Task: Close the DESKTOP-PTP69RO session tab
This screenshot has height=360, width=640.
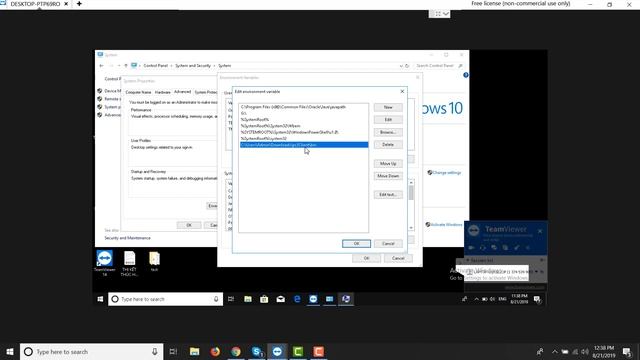Action: [x=66, y=4]
